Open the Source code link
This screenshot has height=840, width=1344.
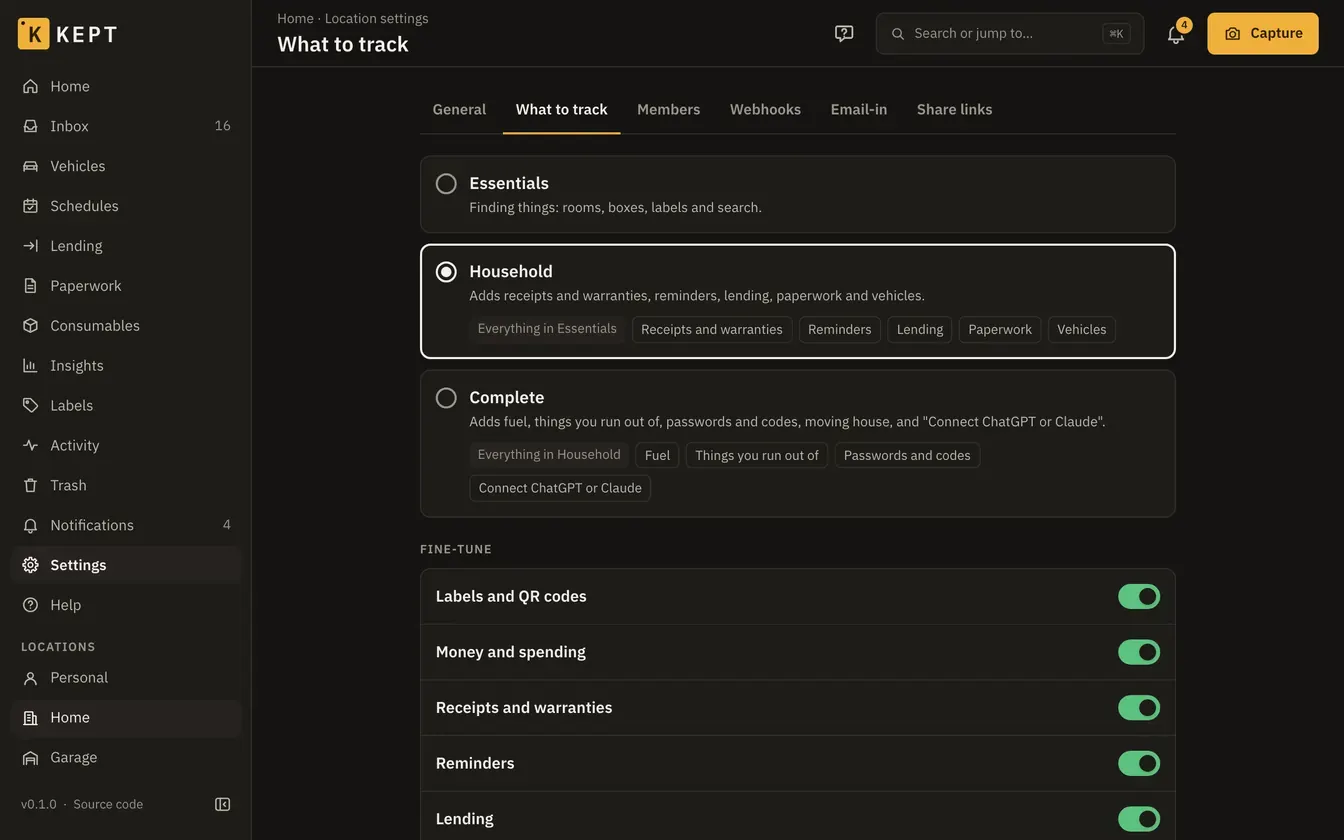[x=108, y=804]
